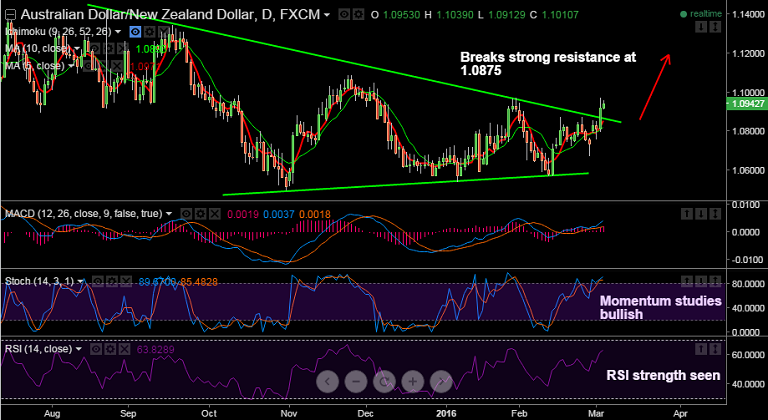Toggle Stoch visibility eye
768x420 pixels.
pyautogui.click(x=97, y=281)
